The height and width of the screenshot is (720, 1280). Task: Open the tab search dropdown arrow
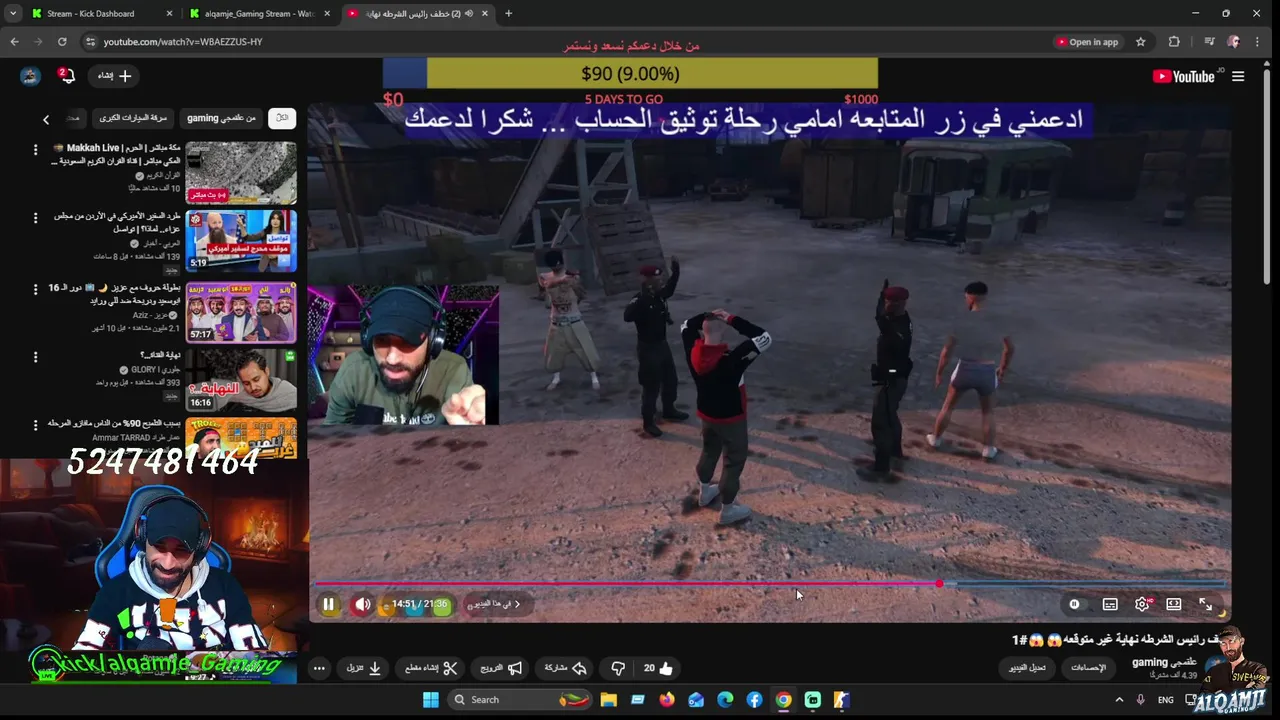click(x=12, y=14)
